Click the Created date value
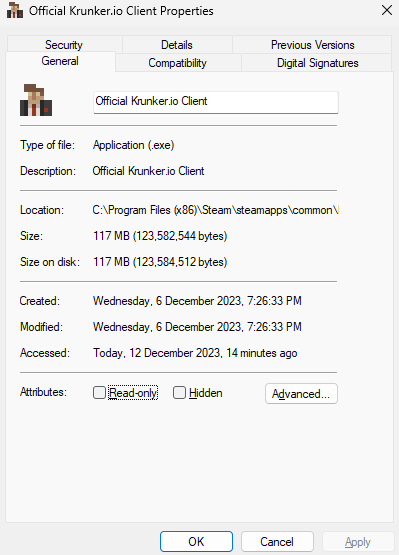This screenshot has height=555, width=399. (197, 301)
